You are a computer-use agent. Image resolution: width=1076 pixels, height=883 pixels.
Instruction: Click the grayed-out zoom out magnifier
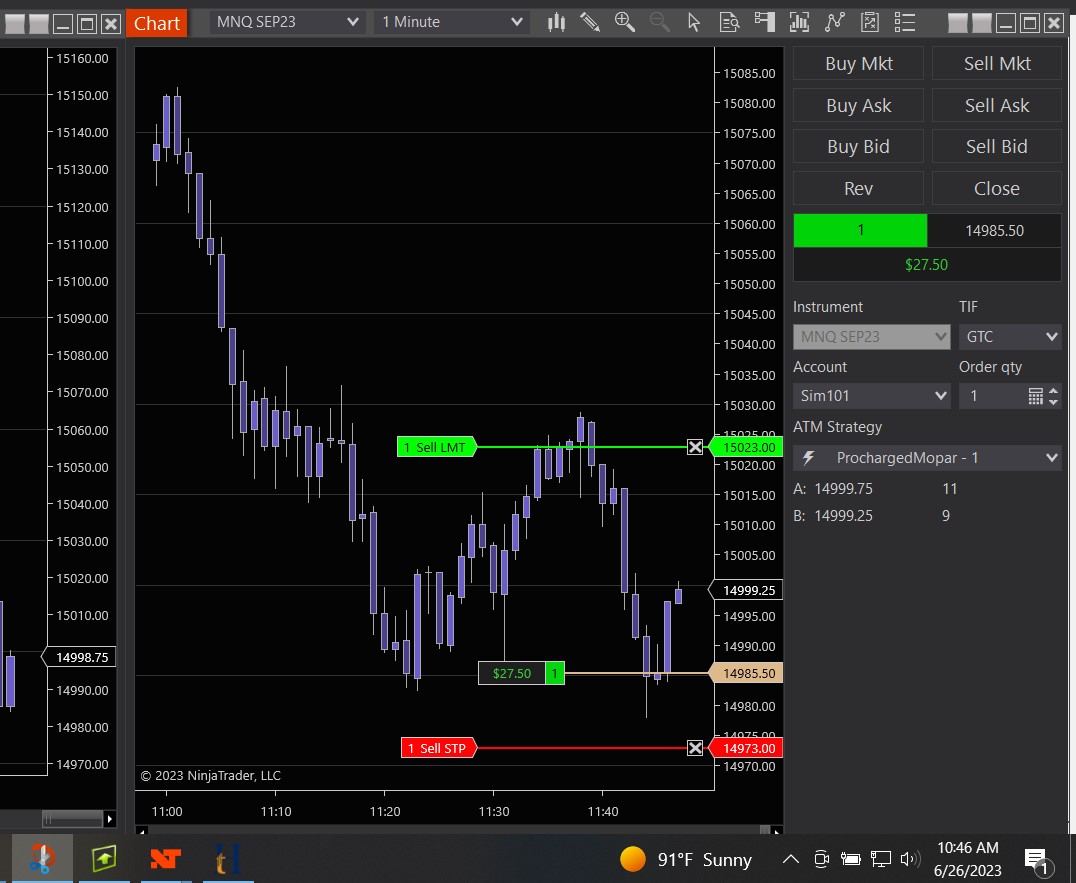coord(659,22)
